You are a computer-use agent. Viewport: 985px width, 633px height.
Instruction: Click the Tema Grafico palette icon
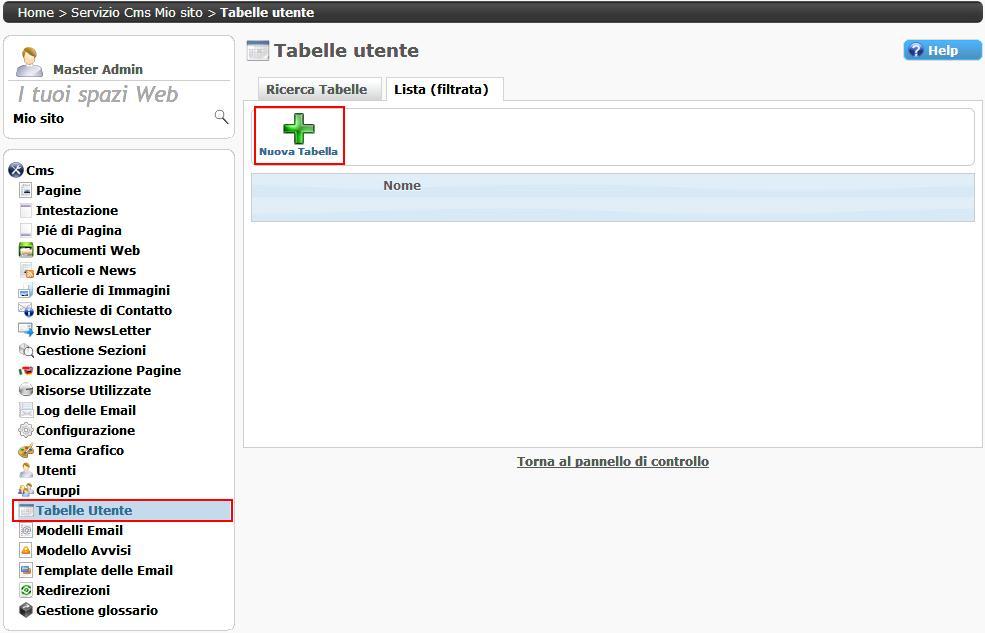[27, 451]
